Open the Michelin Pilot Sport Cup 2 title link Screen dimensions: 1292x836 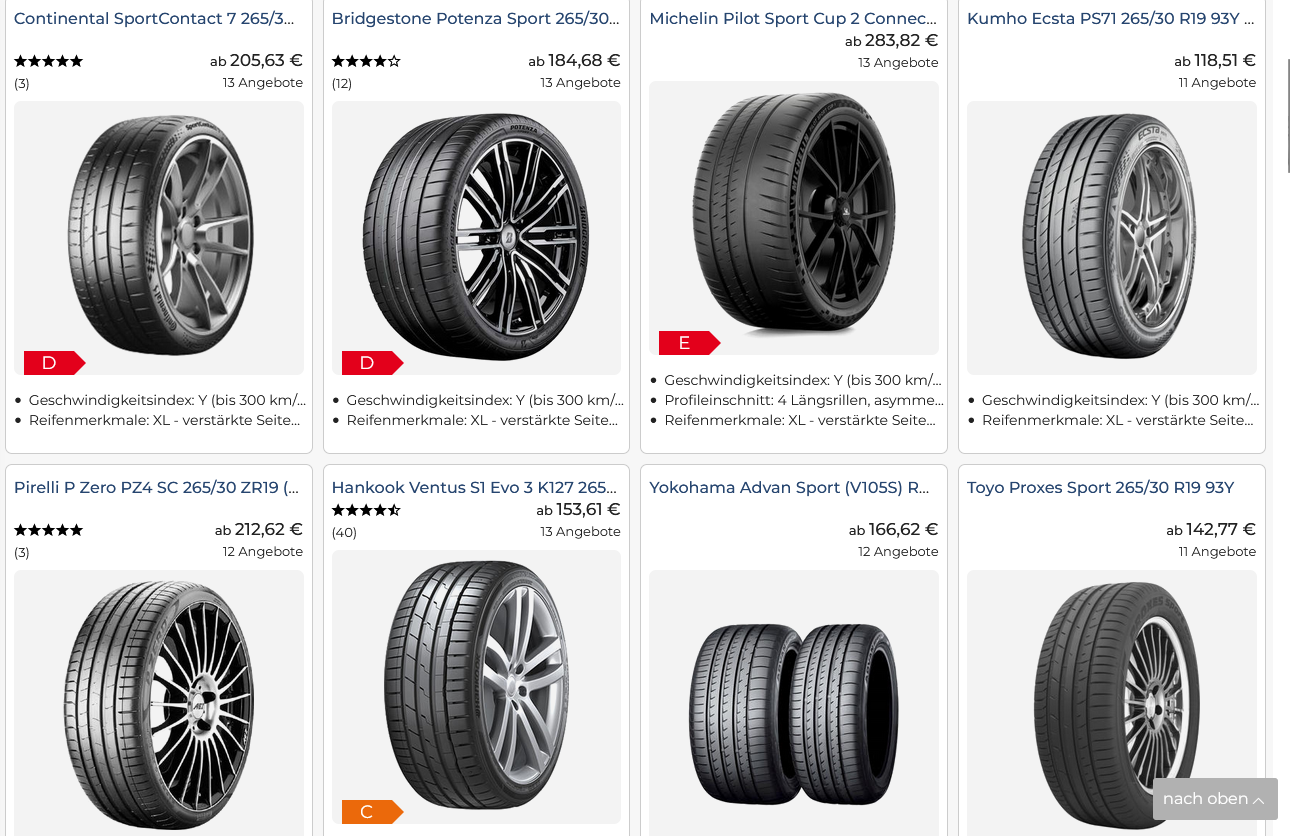793,19
